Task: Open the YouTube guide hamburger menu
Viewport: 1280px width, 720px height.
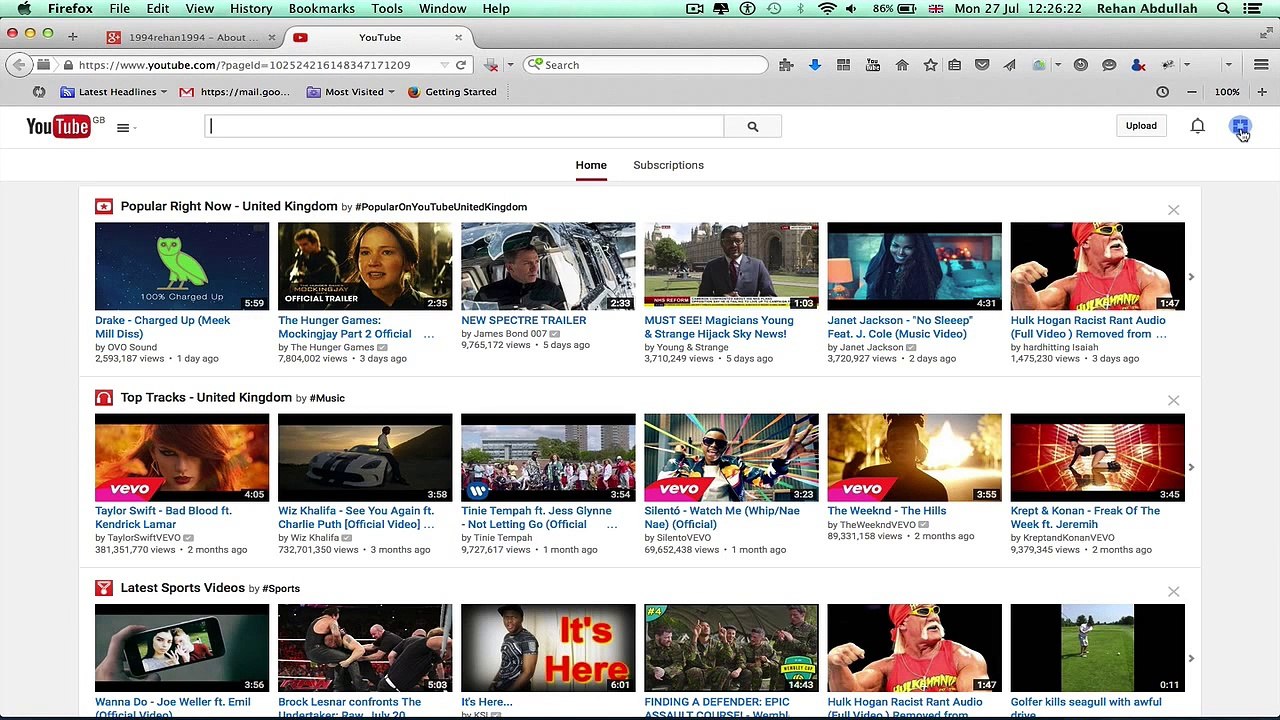Action: point(123,127)
